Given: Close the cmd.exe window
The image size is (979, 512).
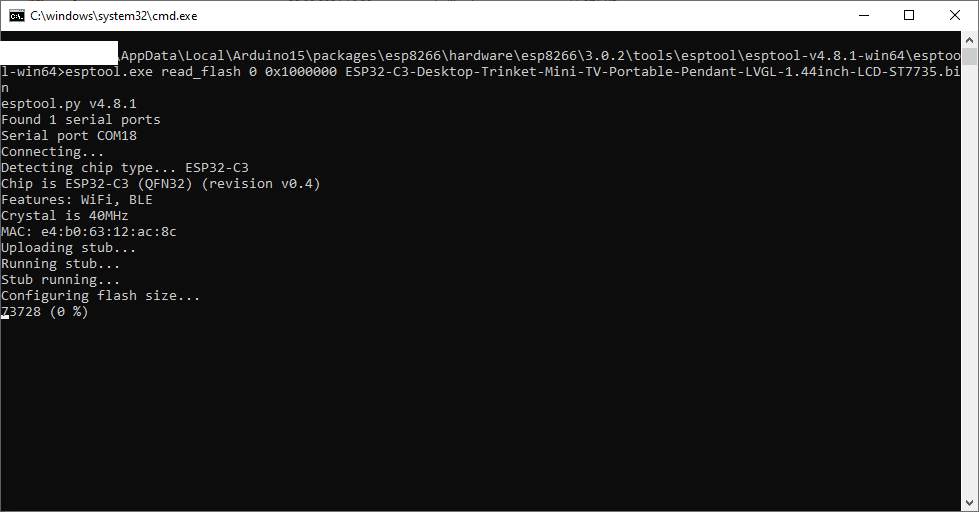Looking at the screenshot, I should click(955, 16).
